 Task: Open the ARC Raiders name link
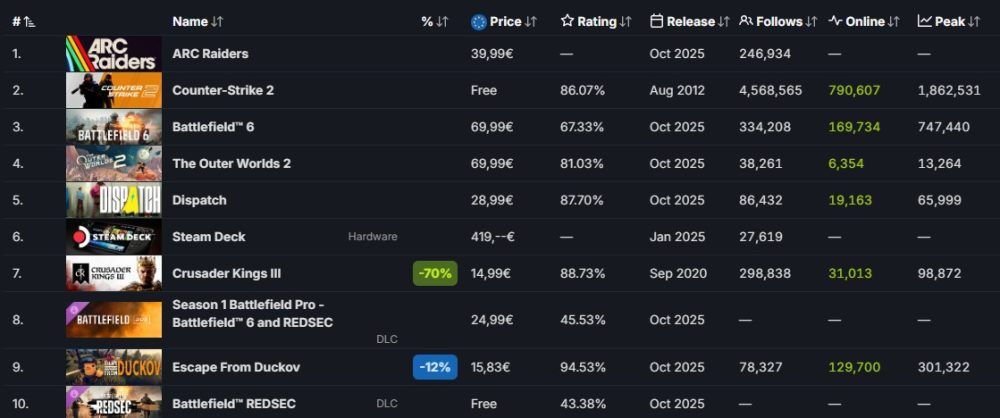pyautogui.click(x=210, y=54)
